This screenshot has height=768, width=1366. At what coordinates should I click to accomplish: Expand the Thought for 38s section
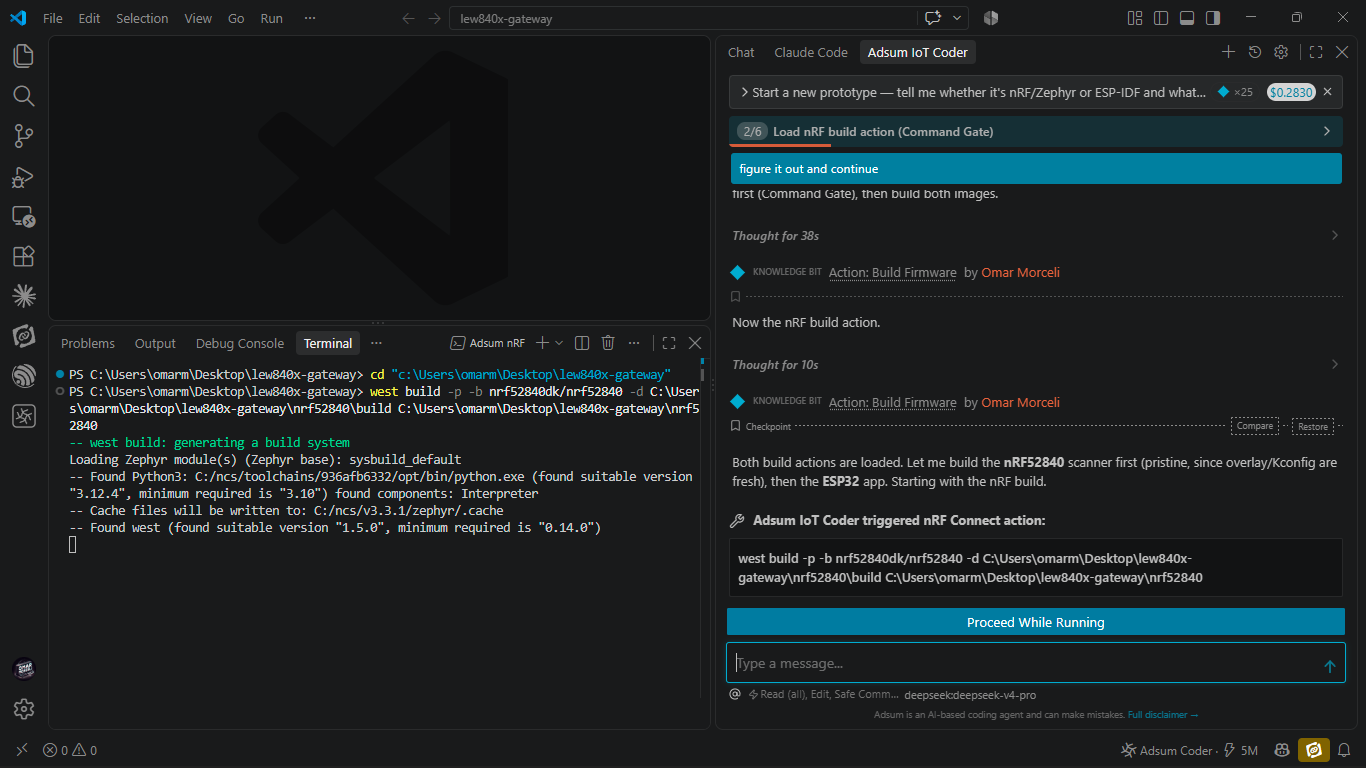click(x=1036, y=236)
